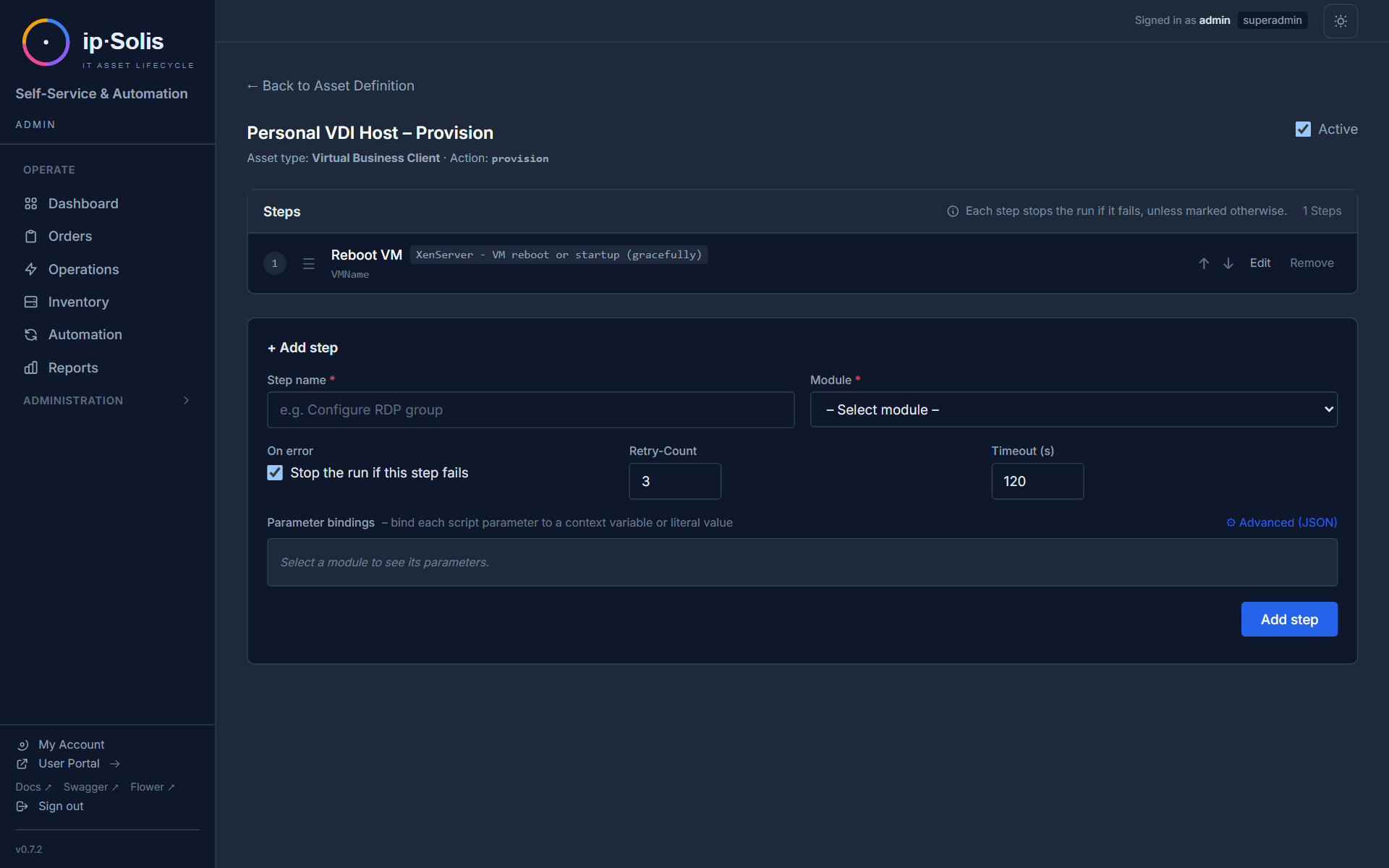
Task: Expand the Administration section chevron
Action: 187,400
